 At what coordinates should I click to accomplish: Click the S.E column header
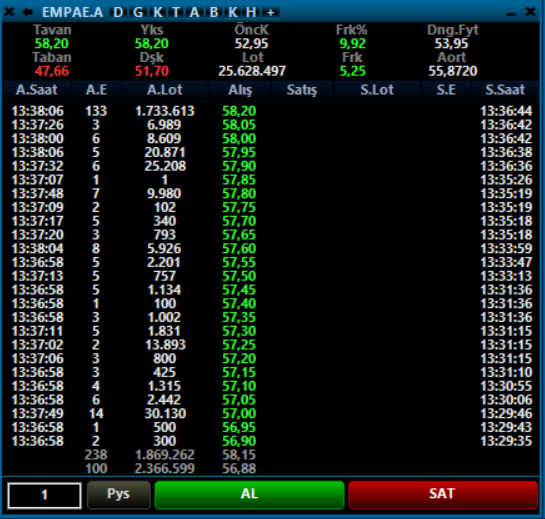(446, 90)
